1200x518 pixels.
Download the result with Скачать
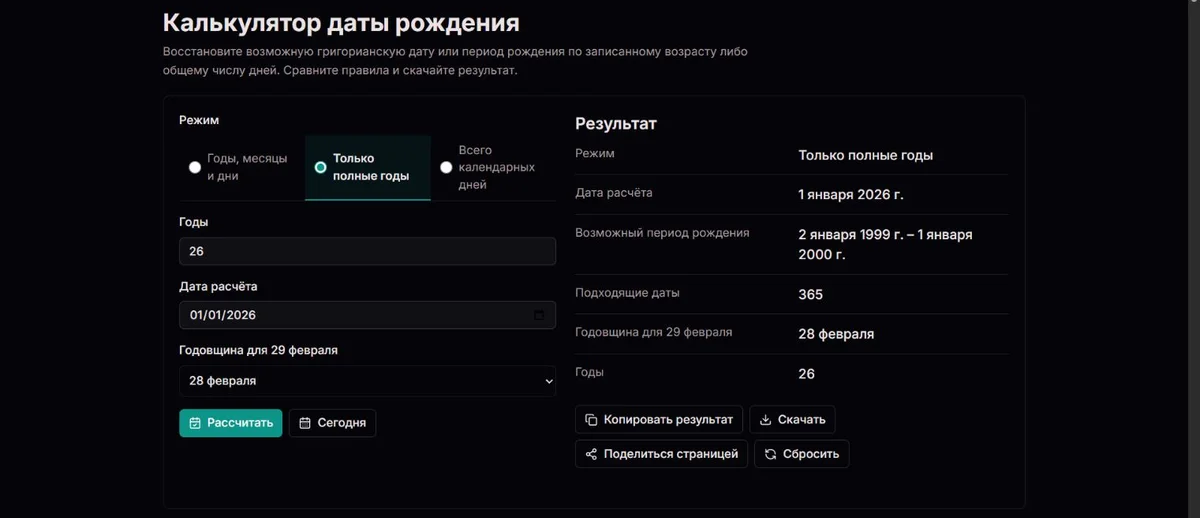[792, 420]
